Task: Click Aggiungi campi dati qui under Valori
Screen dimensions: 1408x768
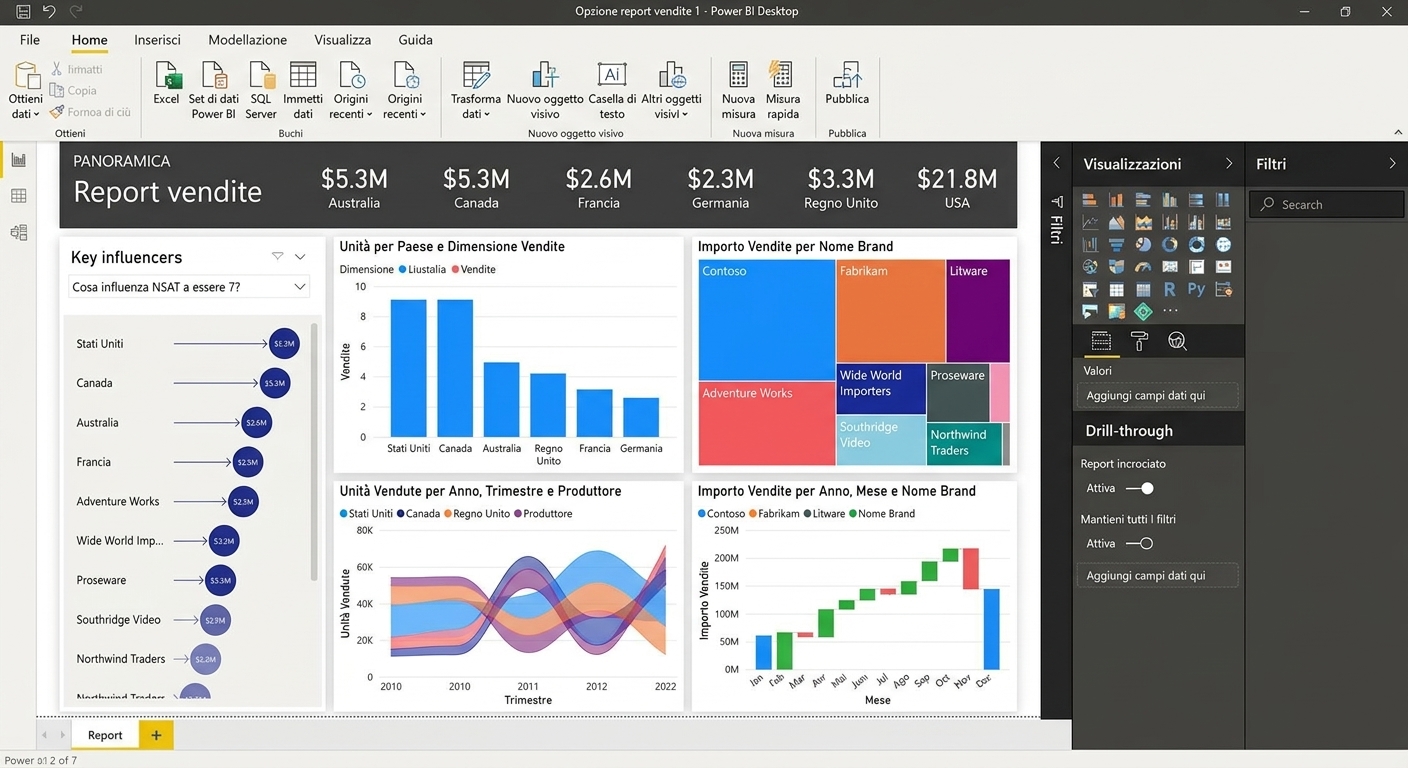Action: coord(1155,396)
